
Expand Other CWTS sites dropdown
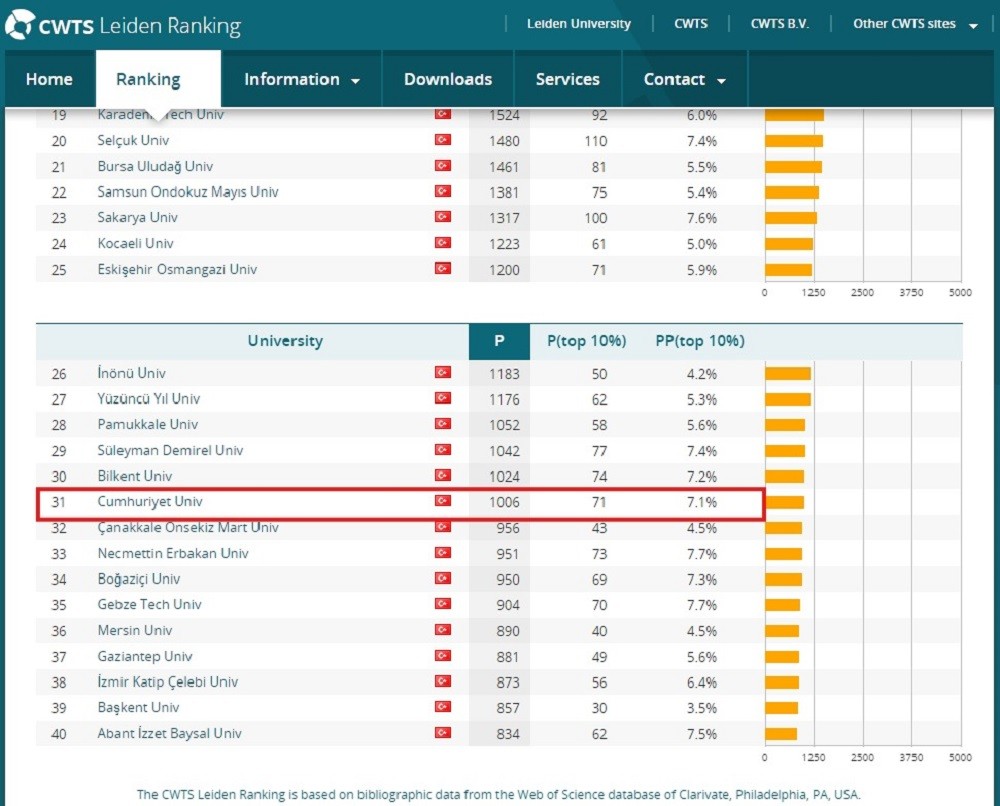[915, 24]
